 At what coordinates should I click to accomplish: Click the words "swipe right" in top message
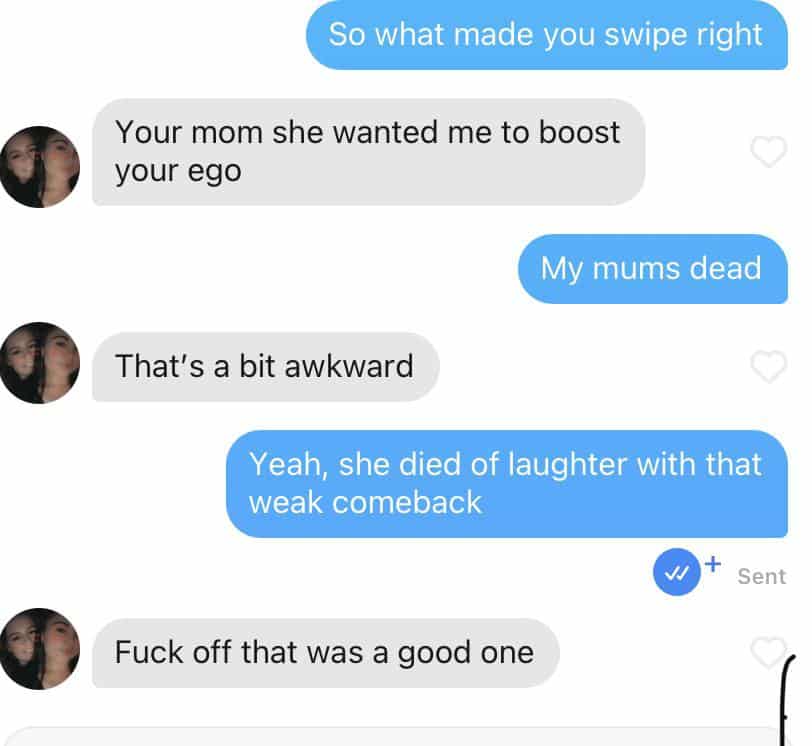(x=684, y=35)
